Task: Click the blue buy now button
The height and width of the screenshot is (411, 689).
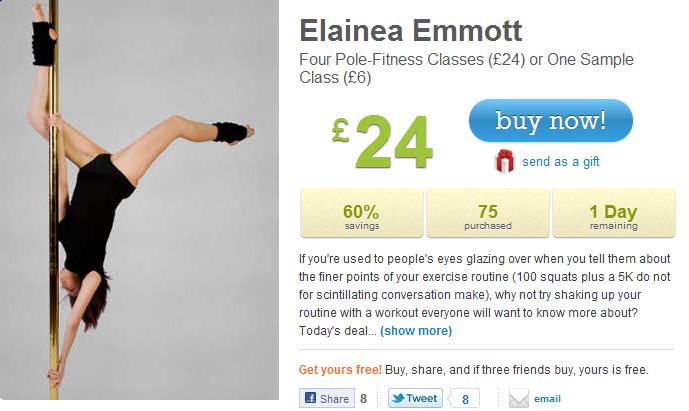Action: point(550,122)
